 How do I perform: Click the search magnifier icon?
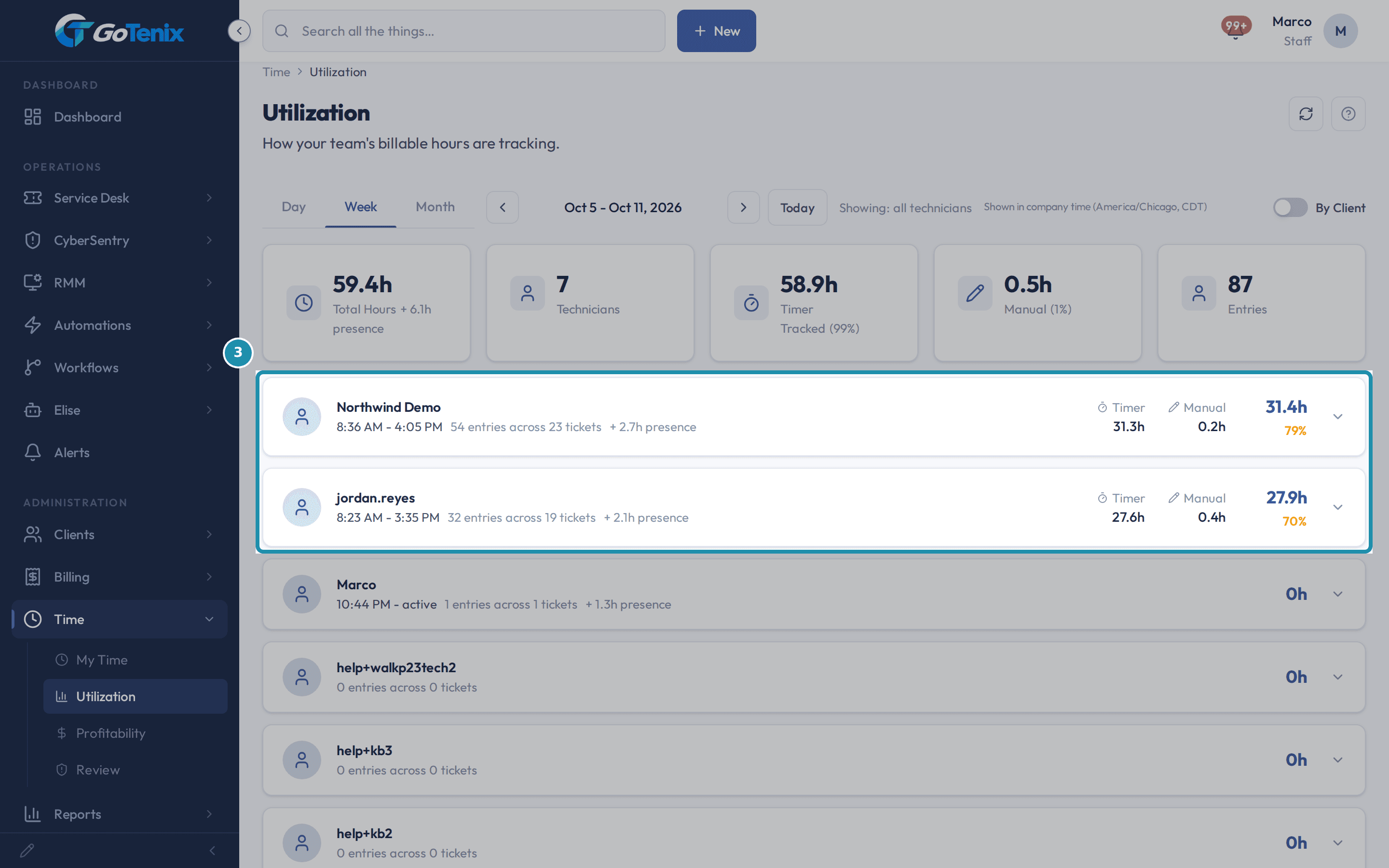click(x=282, y=31)
